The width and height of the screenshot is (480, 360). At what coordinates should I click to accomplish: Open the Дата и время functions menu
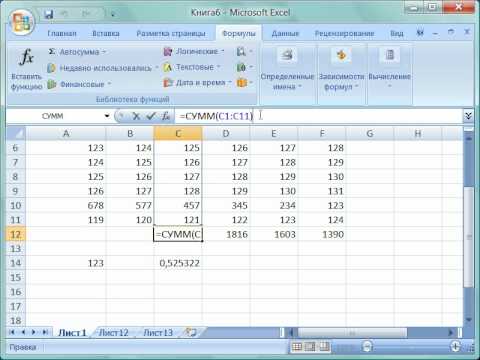[197, 83]
